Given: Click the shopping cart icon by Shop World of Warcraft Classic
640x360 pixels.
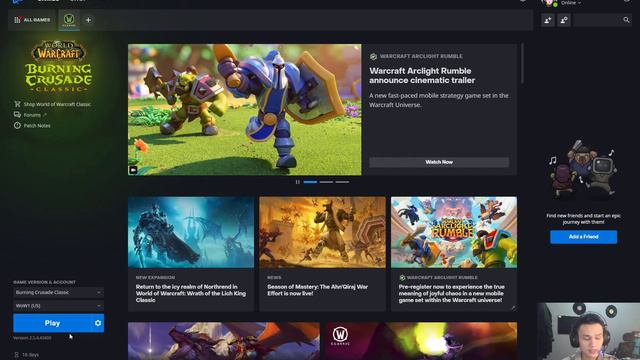Looking at the screenshot, I should (17, 104).
